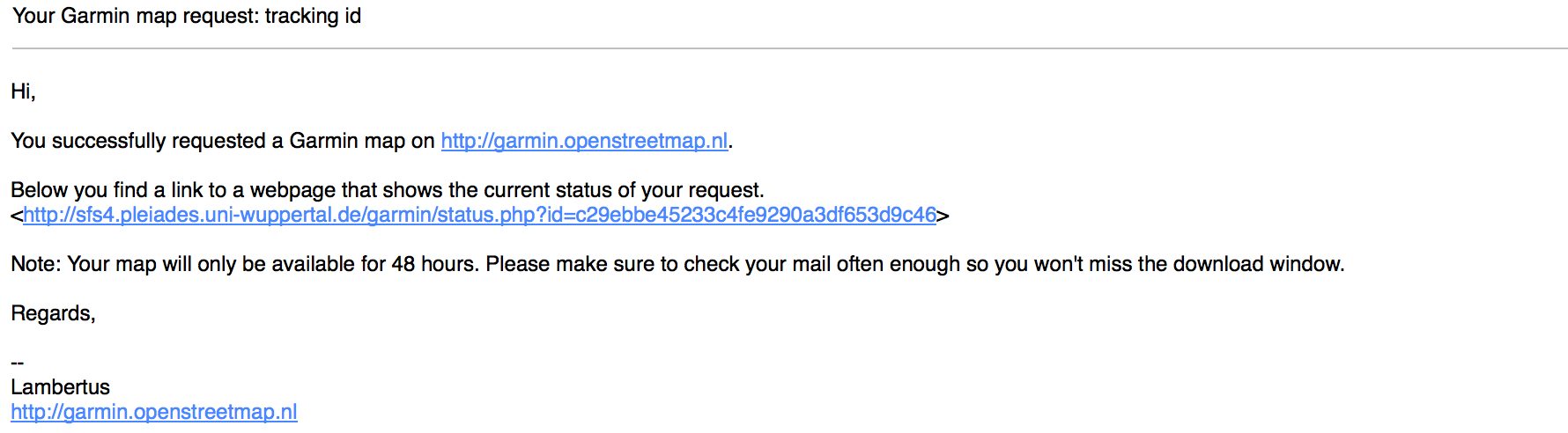Viewport: 1568px width, 433px height.
Task: Click the '>' bracket after status link
Action: tap(943, 215)
